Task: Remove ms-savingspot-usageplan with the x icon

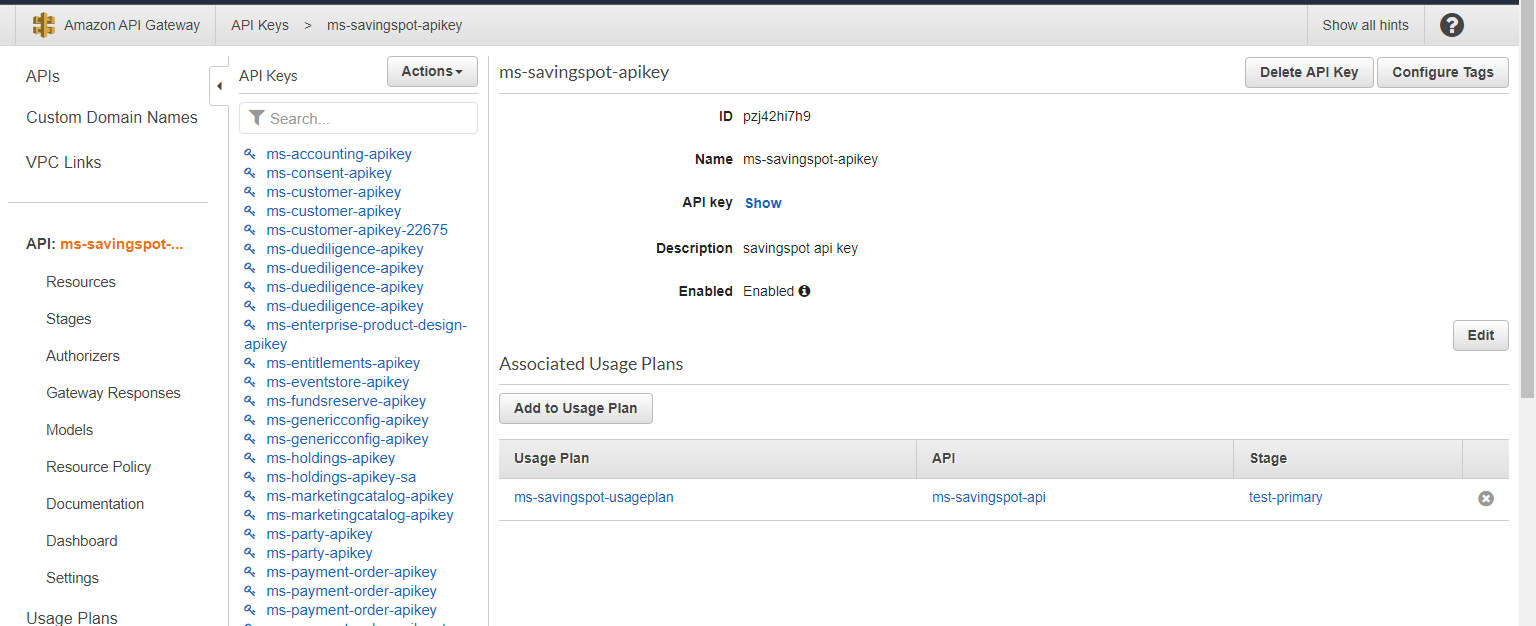Action: pyautogui.click(x=1486, y=498)
